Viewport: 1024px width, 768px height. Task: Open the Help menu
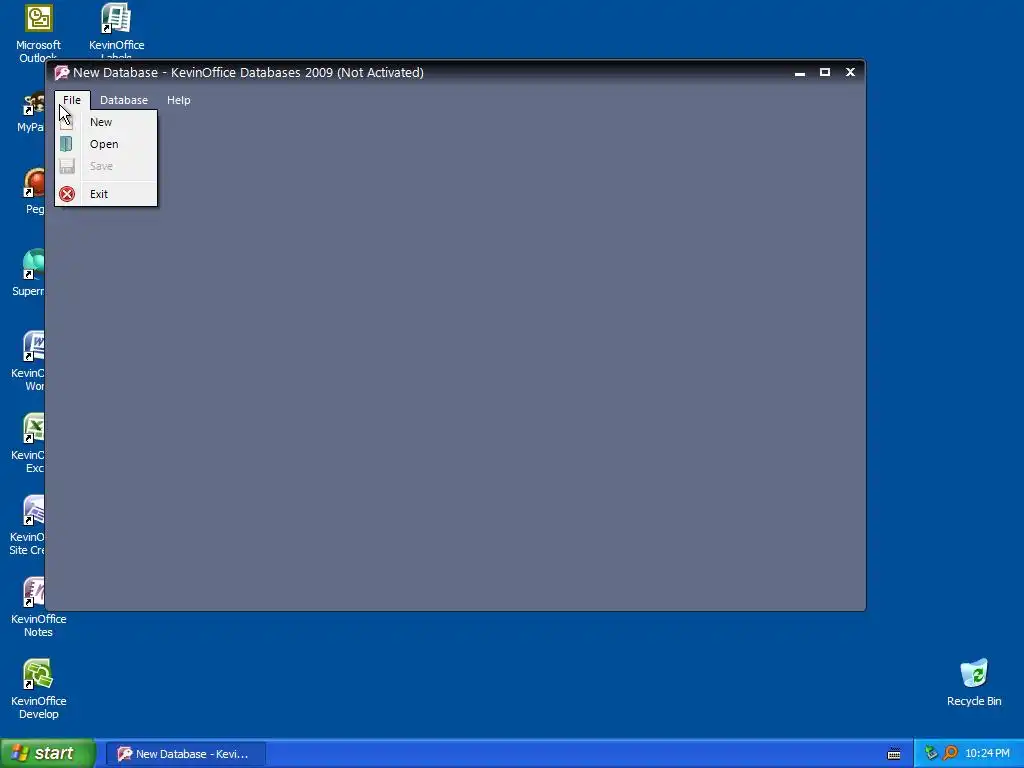[178, 100]
